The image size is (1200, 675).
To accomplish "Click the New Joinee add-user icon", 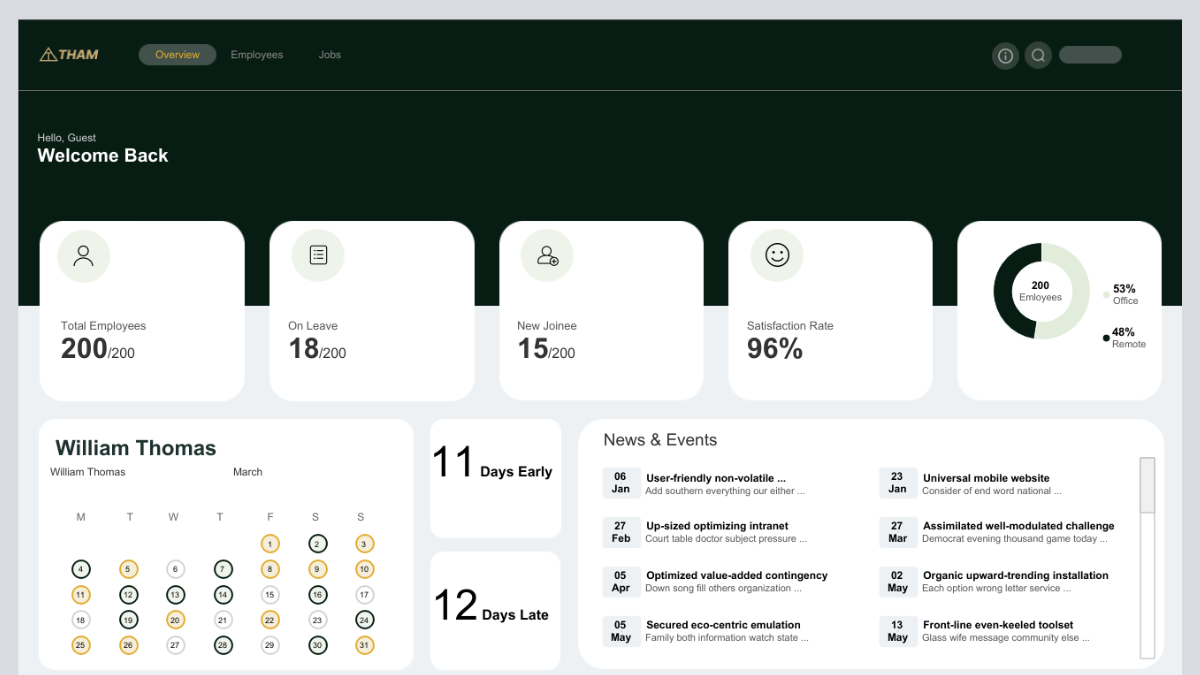I will point(547,256).
